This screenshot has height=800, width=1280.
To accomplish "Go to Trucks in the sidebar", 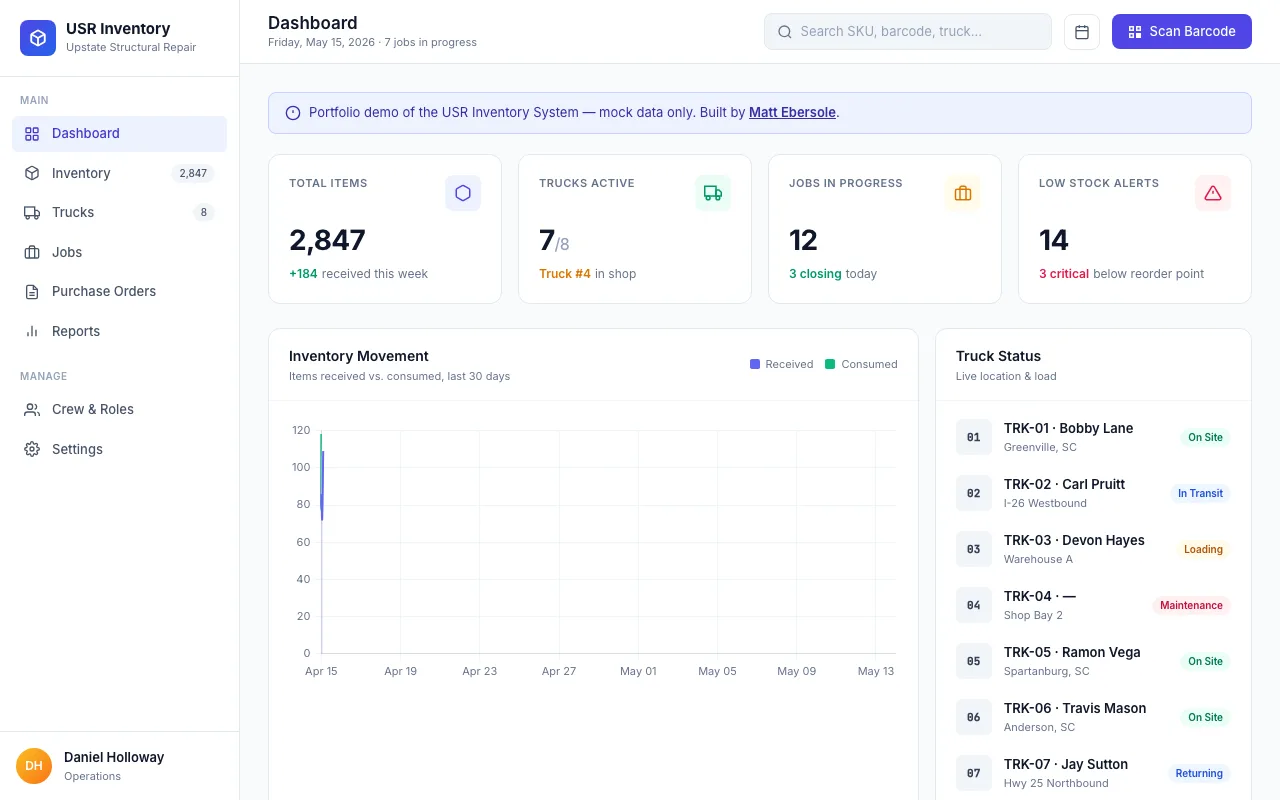I will point(120,212).
